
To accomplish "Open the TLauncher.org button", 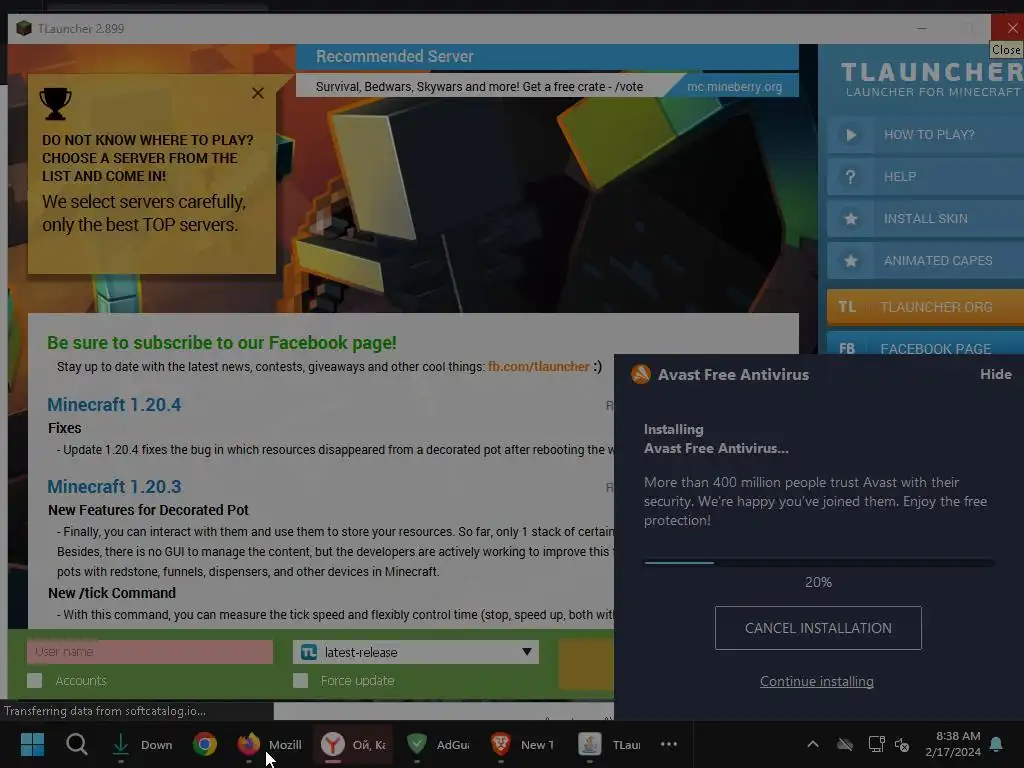I will coord(925,307).
